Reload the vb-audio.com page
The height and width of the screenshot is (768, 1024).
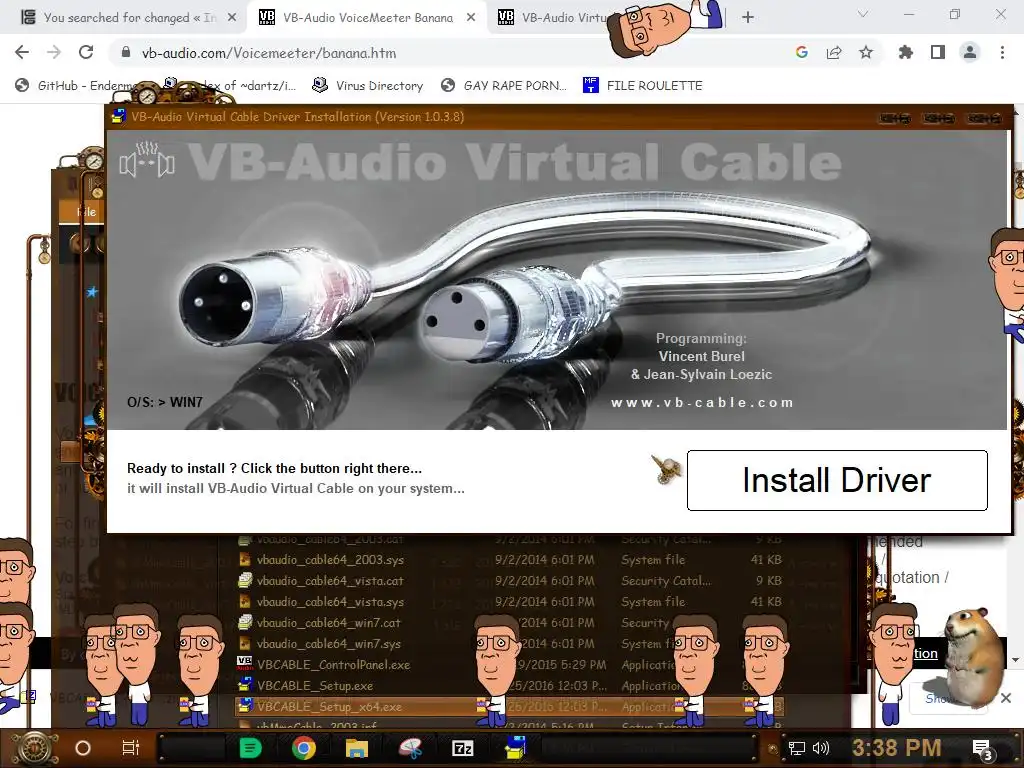point(86,52)
